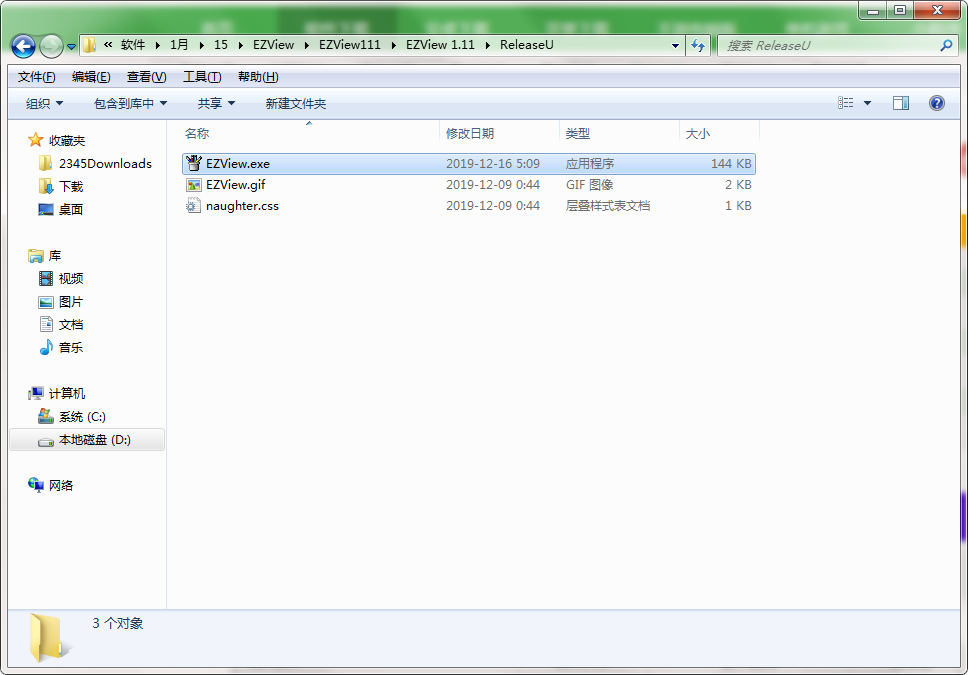The width and height of the screenshot is (968, 675).
Task: Select the naughter.css file name
Action: tap(242, 206)
